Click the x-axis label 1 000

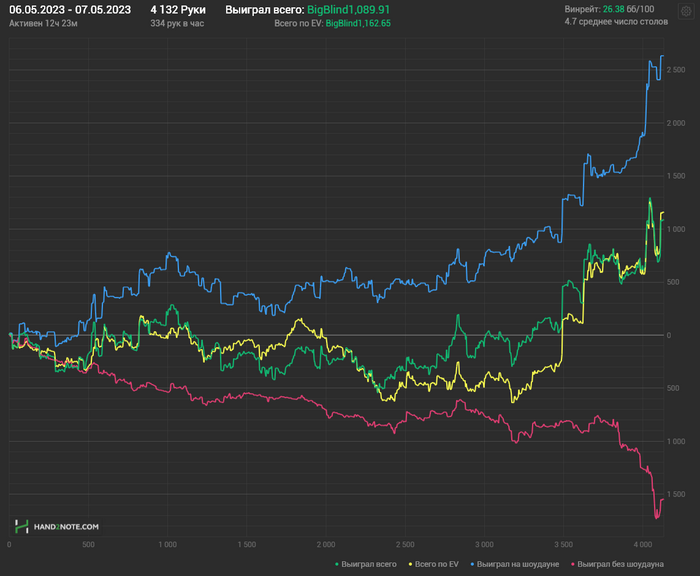tap(167, 544)
